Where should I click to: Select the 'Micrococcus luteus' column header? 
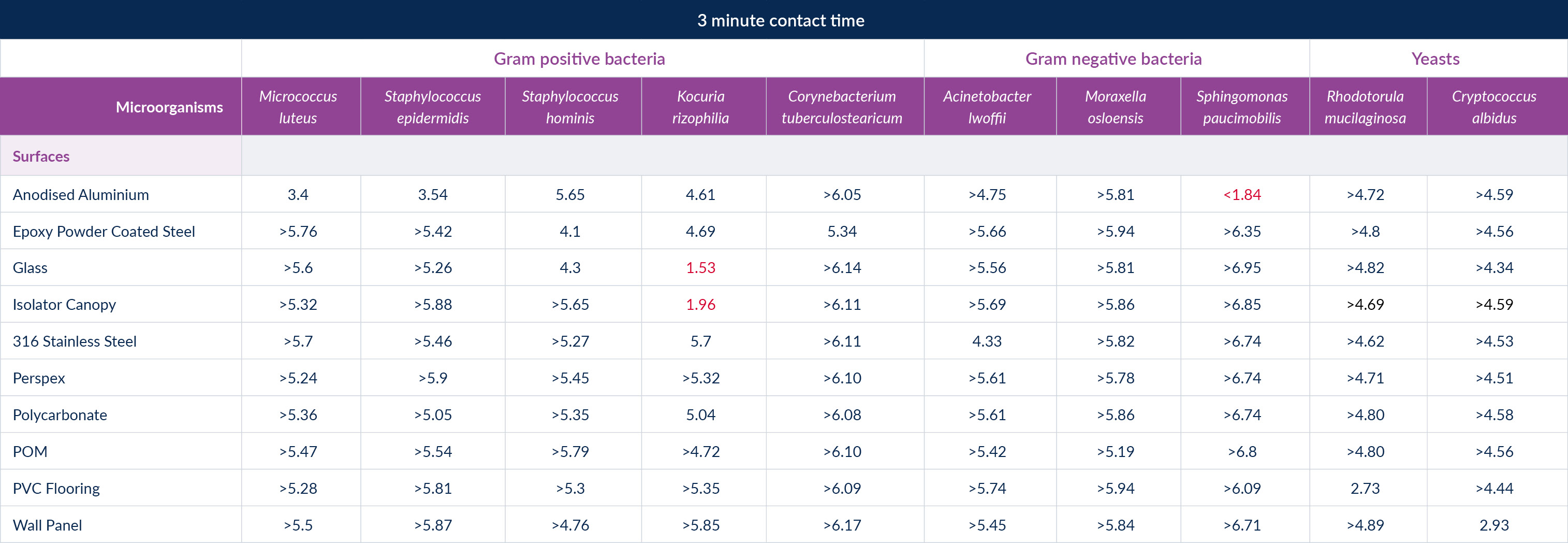pyautogui.click(x=298, y=107)
